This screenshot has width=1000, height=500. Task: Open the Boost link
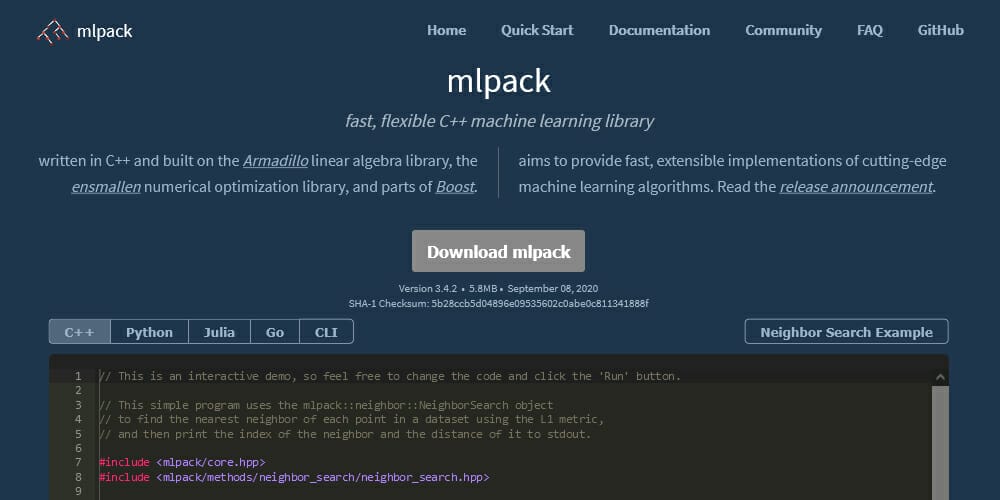tap(455, 187)
